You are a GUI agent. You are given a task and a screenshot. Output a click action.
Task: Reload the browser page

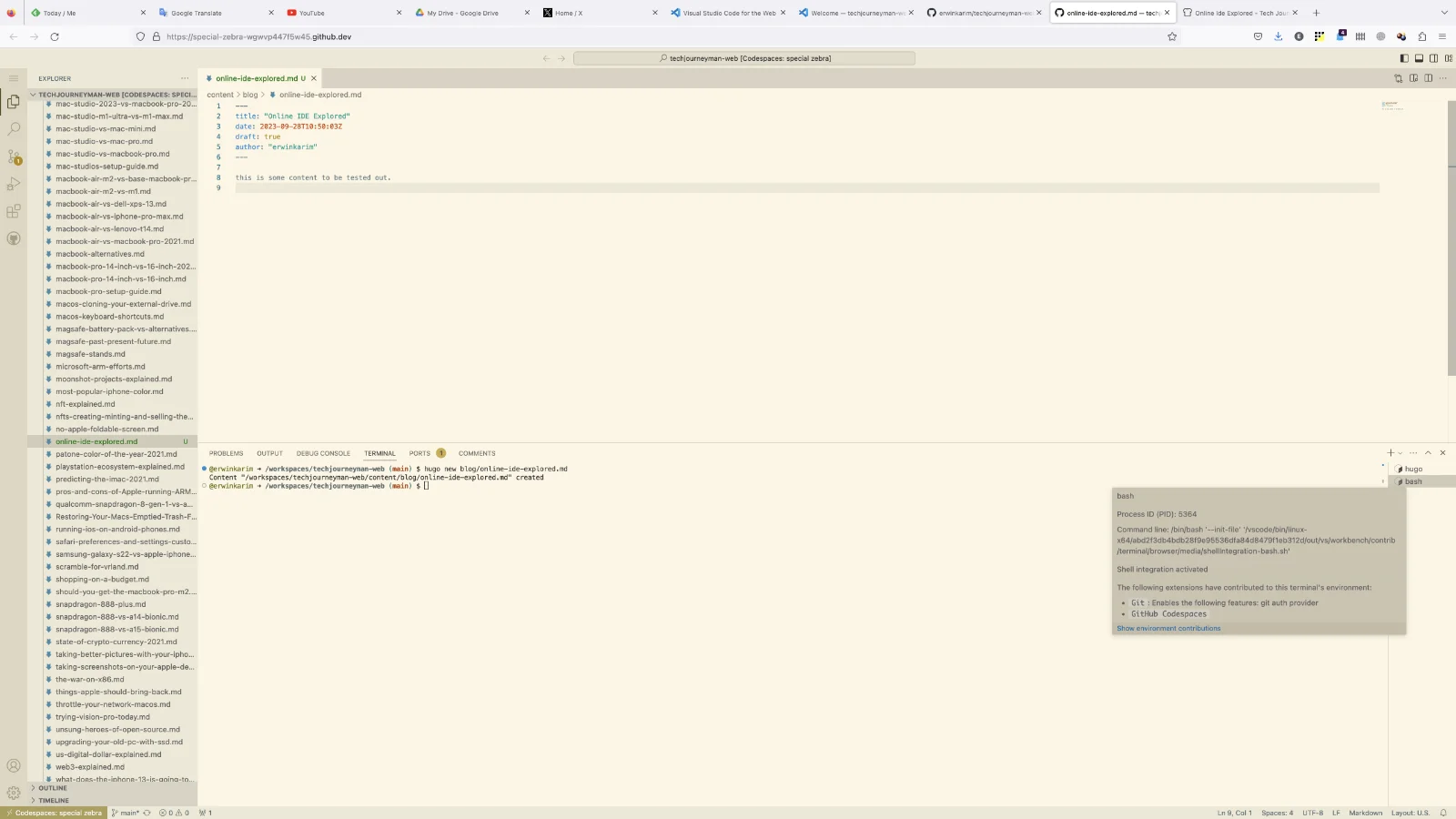tap(55, 36)
